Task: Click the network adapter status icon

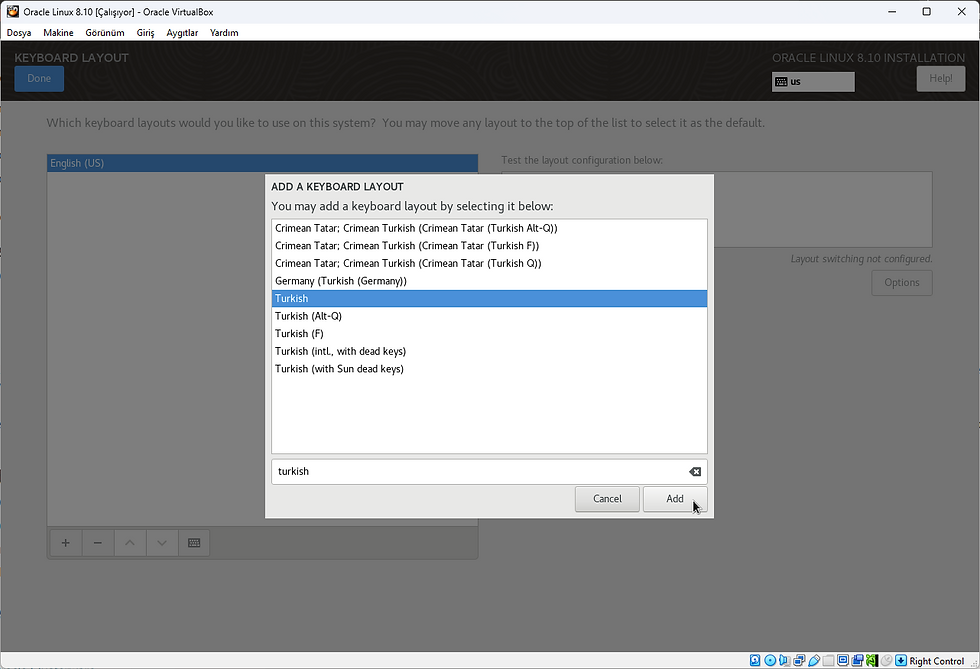Action: (x=799, y=660)
